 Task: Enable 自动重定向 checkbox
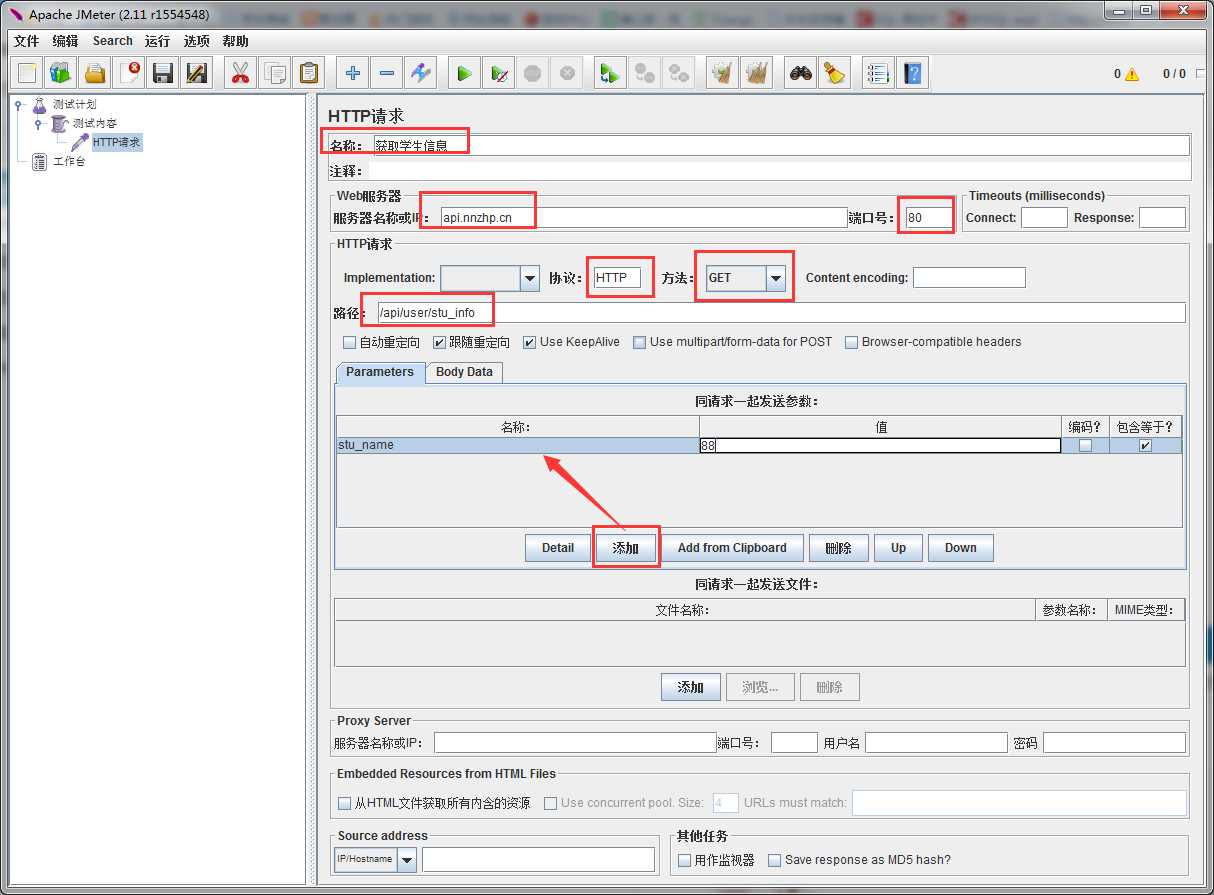[x=349, y=342]
